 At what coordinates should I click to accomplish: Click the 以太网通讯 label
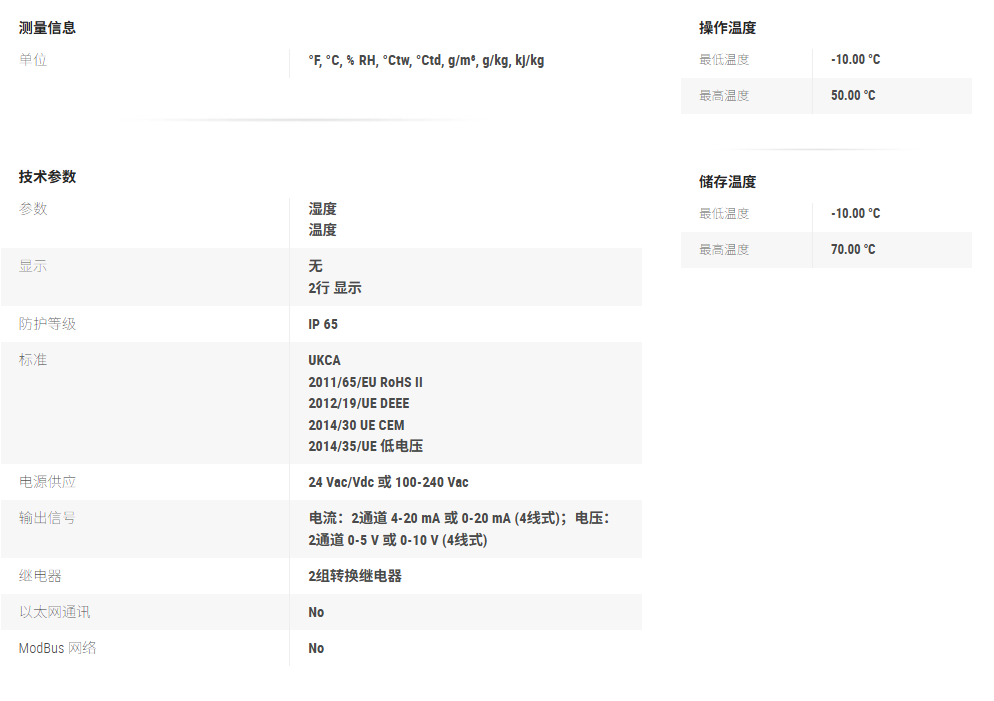54,612
